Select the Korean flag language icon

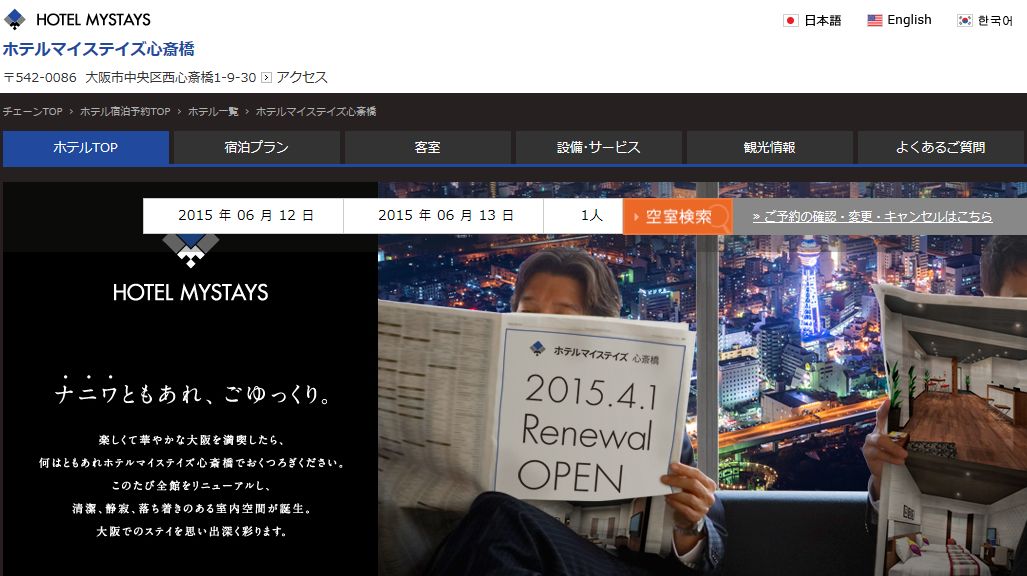[x=964, y=20]
